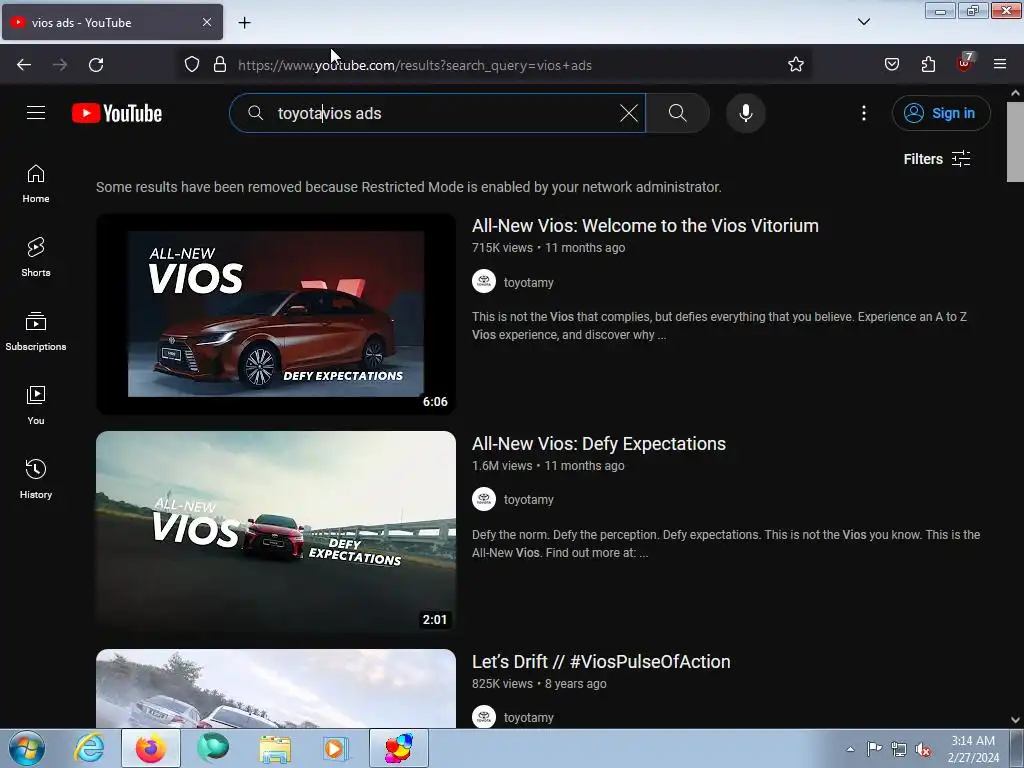The width and height of the screenshot is (1024, 768).
Task: Open a new tab with the plus
Action: [244, 23]
